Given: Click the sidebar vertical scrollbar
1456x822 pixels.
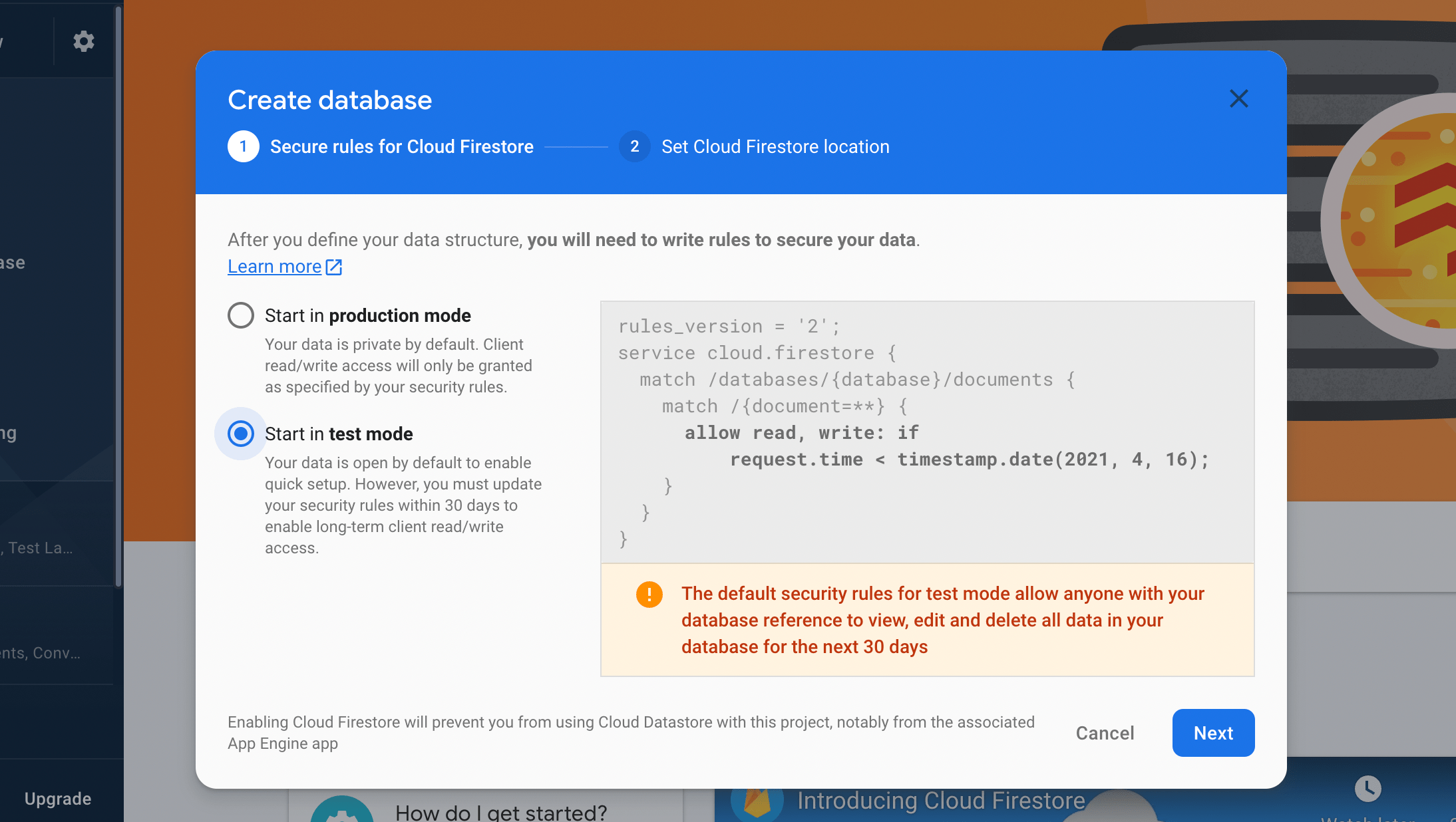Looking at the screenshot, I should [x=118, y=296].
